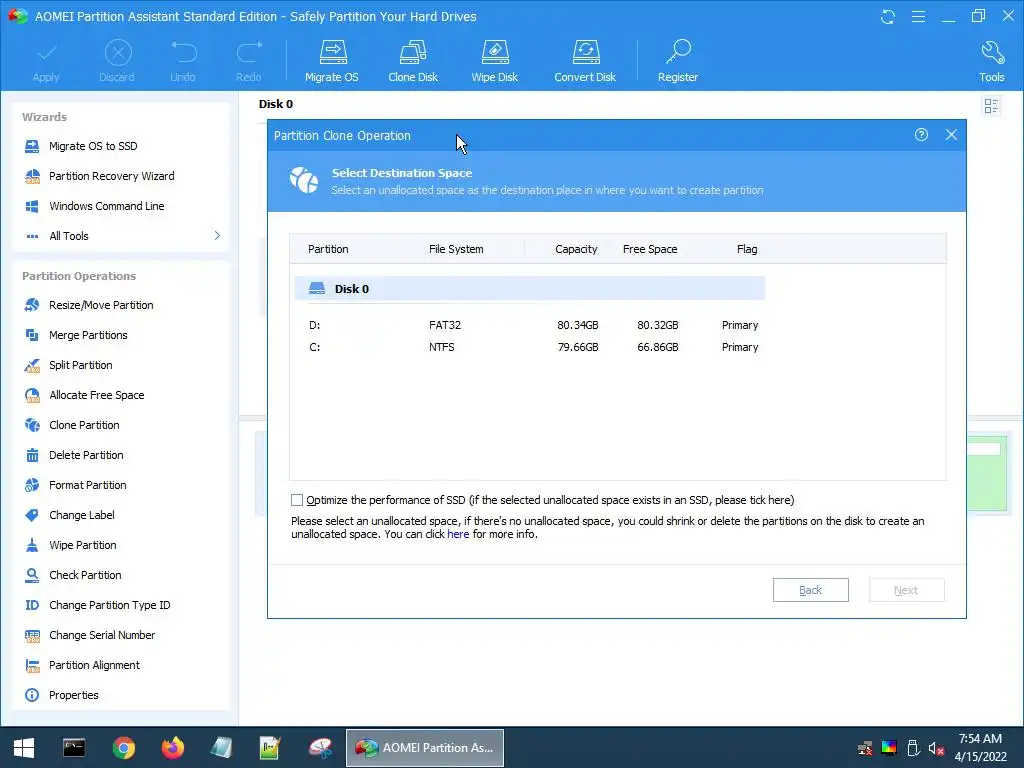Launch Migrate OS to SSD wizard
The width and height of the screenshot is (1024, 768).
click(93, 146)
